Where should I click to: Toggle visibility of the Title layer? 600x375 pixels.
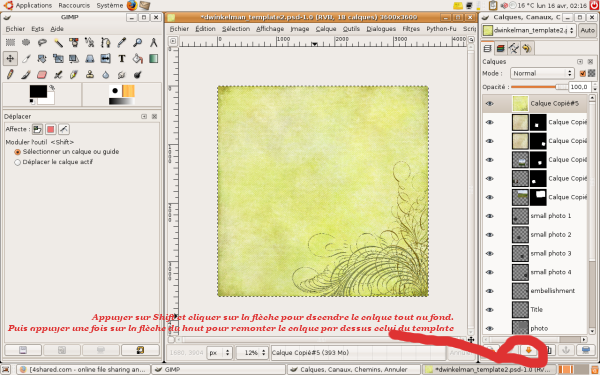click(489, 310)
